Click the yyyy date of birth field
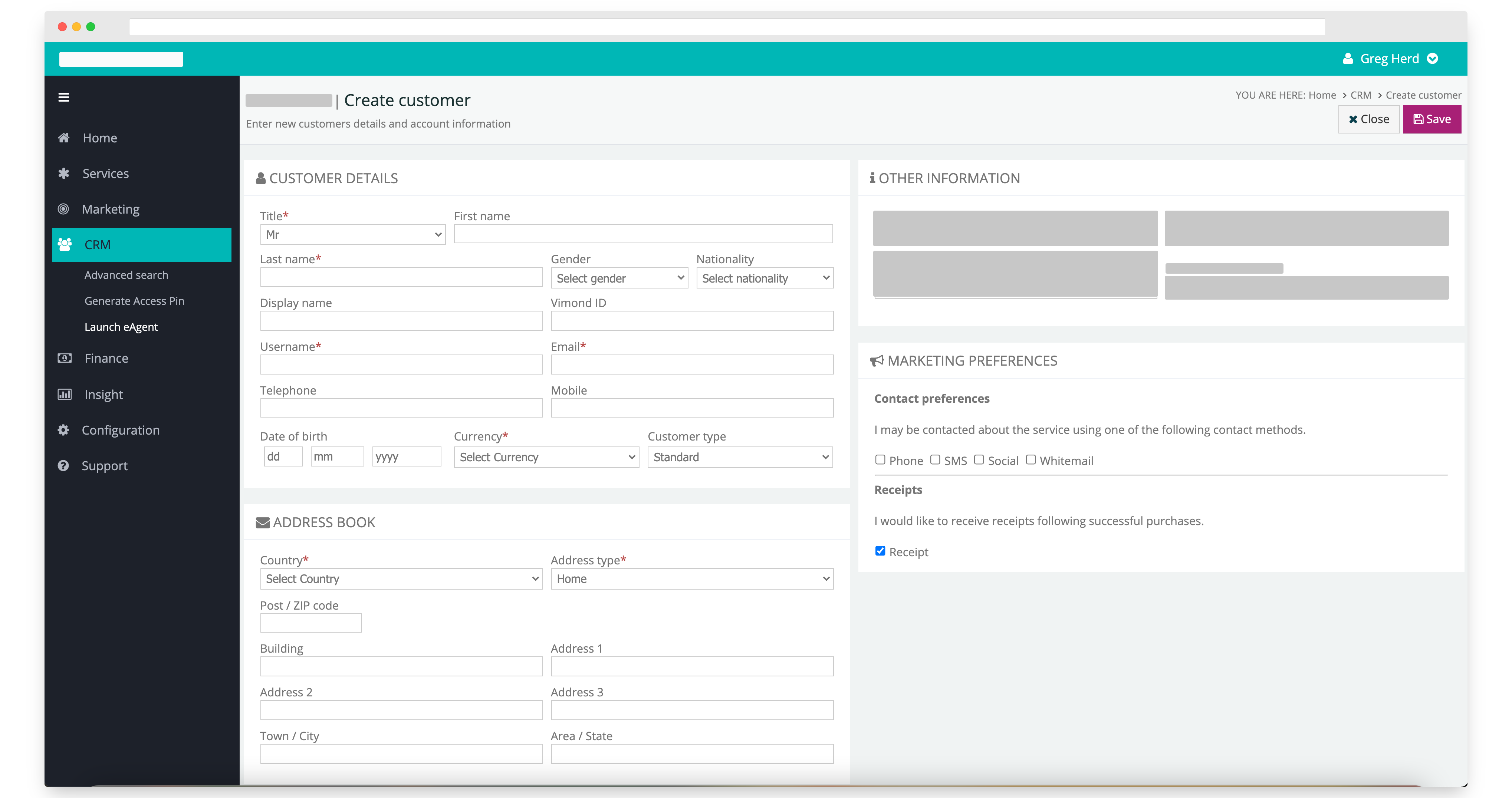 tap(407, 456)
